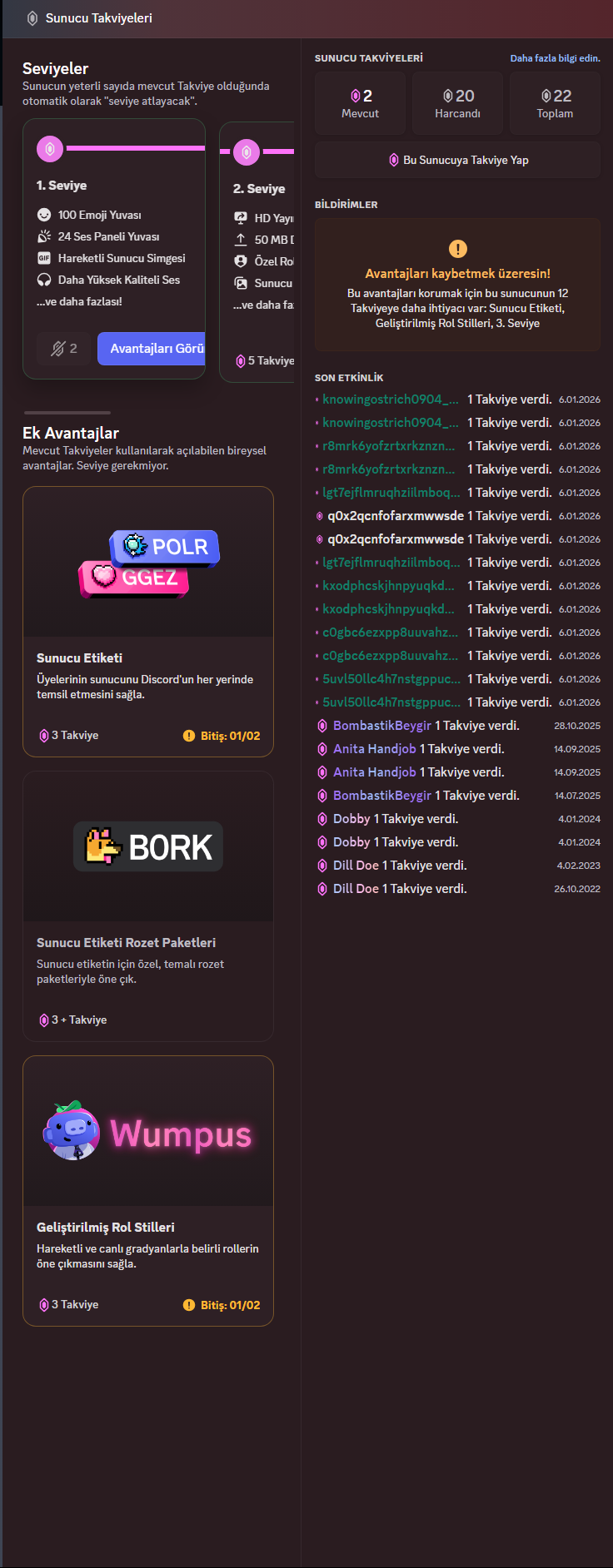Click the date 28.10.2025 in activity list
Screen dimensions: 613x1568
pyautogui.click(x=577, y=726)
